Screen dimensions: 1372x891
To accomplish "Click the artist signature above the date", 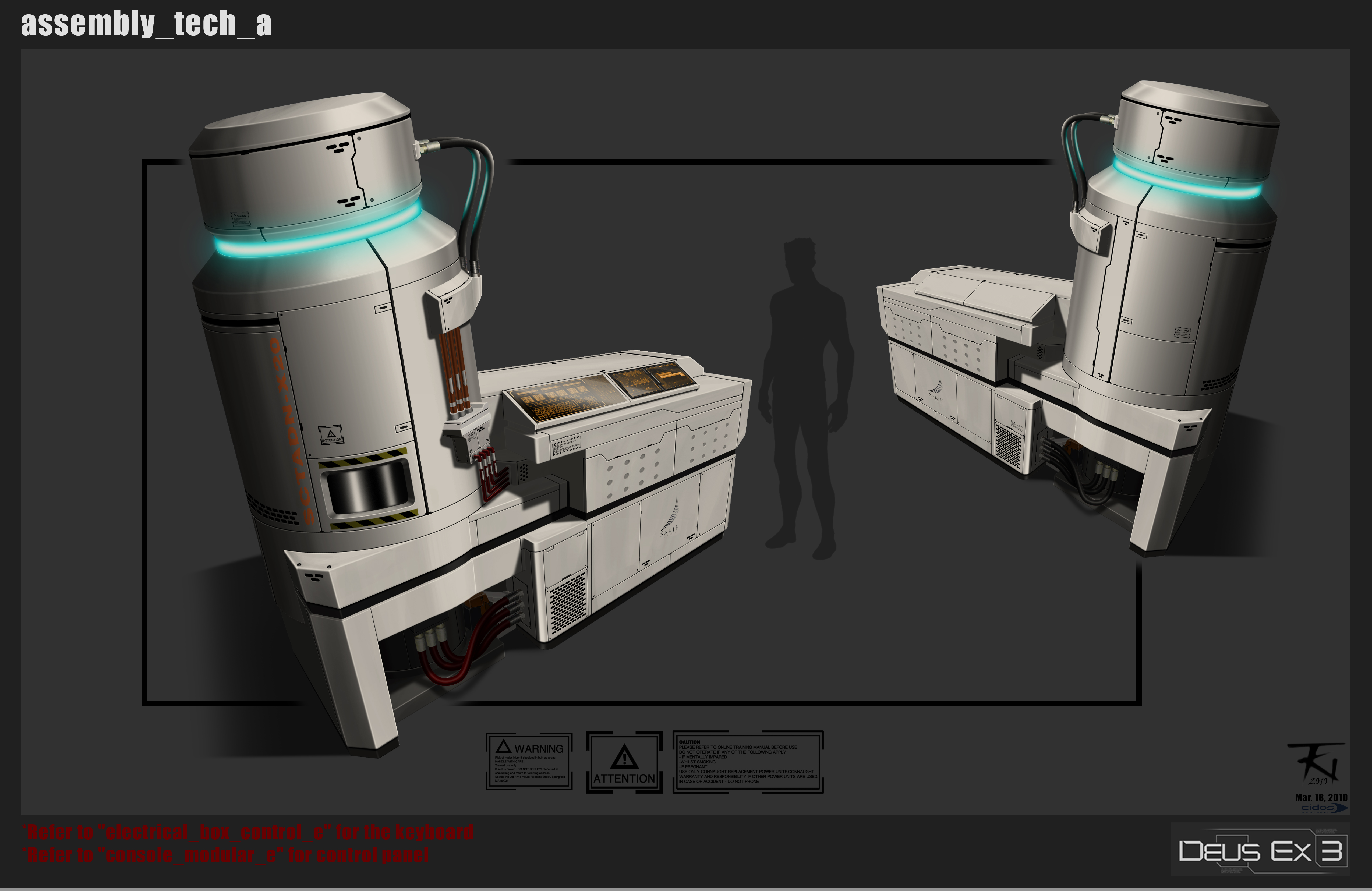I will pos(1317,764).
